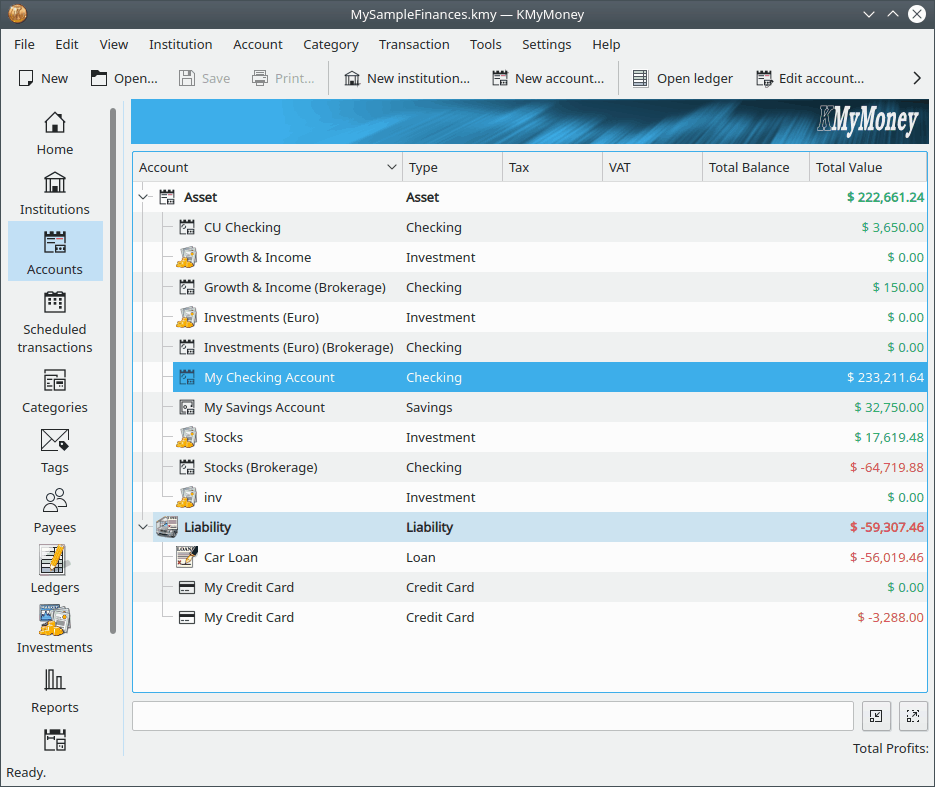The height and width of the screenshot is (787, 935).
Task: Click the Save toolbar button
Action: point(205,78)
